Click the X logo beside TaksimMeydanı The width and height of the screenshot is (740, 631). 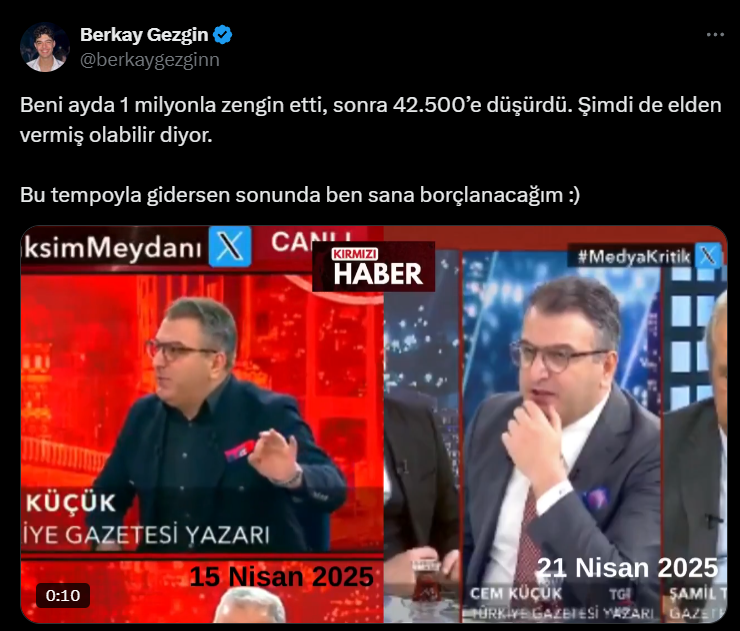coord(230,246)
